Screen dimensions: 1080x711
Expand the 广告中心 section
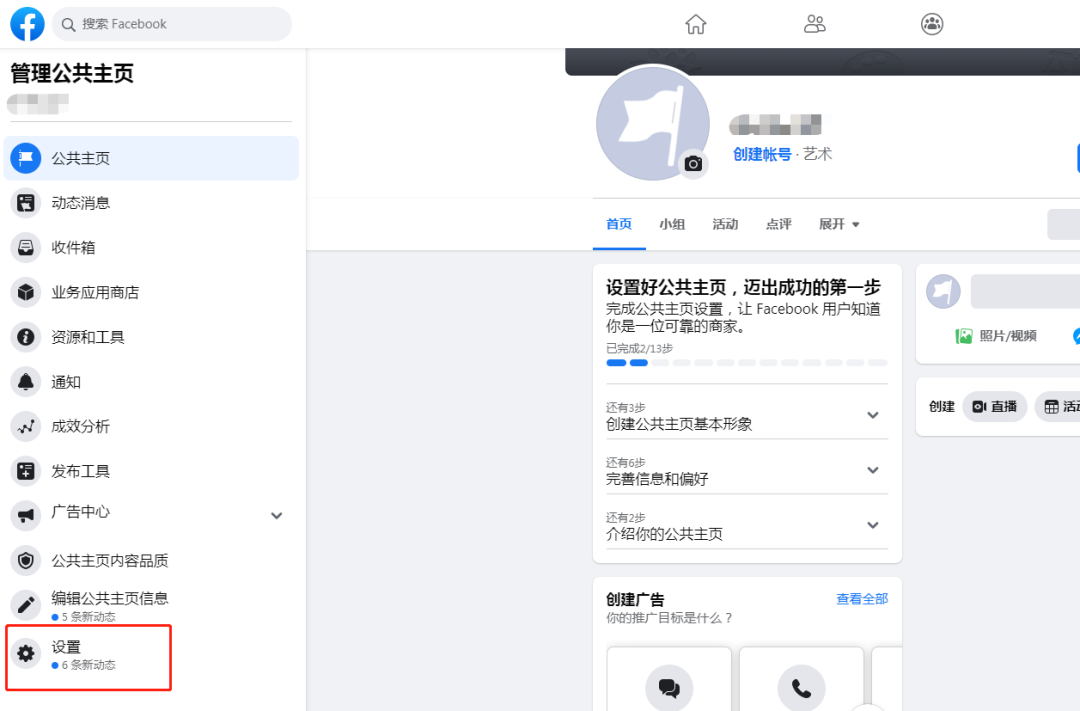pyautogui.click(x=277, y=515)
